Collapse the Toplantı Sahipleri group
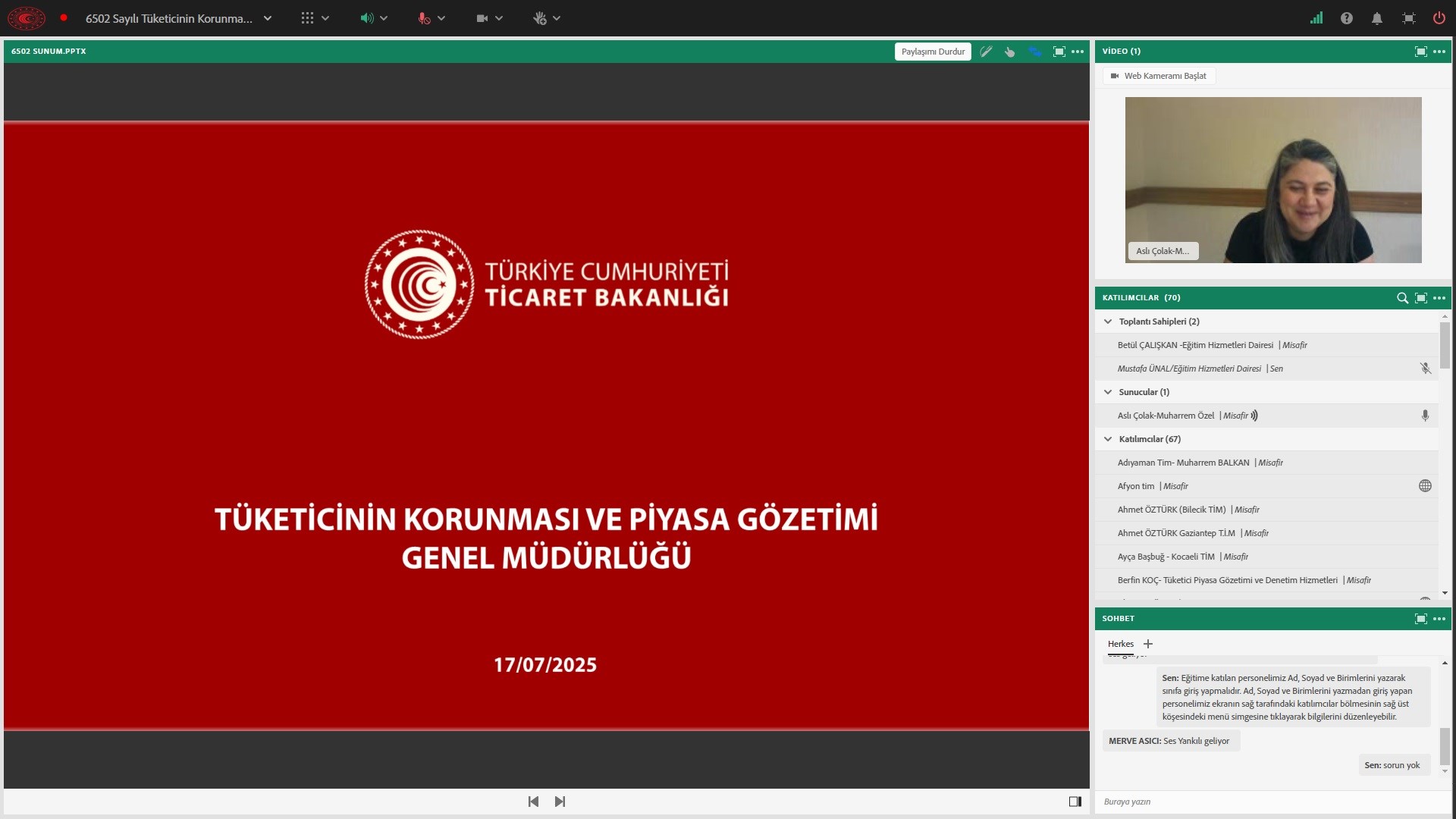Image resolution: width=1456 pixels, height=819 pixels. tap(1108, 322)
